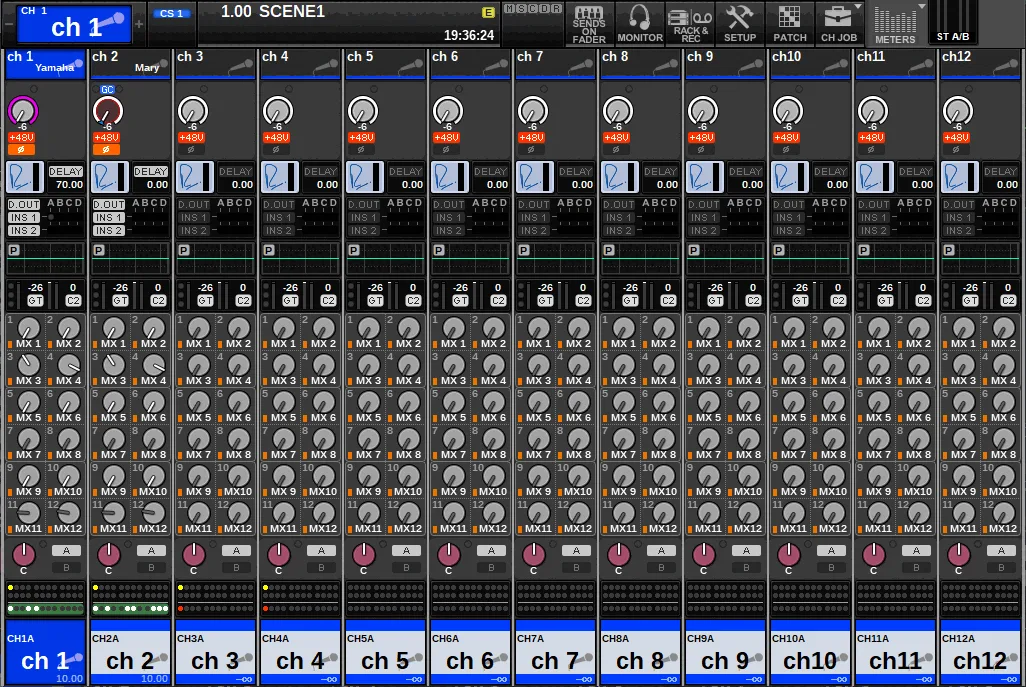Open ch 12 compressor C2 dynamics

pos(1008,300)
